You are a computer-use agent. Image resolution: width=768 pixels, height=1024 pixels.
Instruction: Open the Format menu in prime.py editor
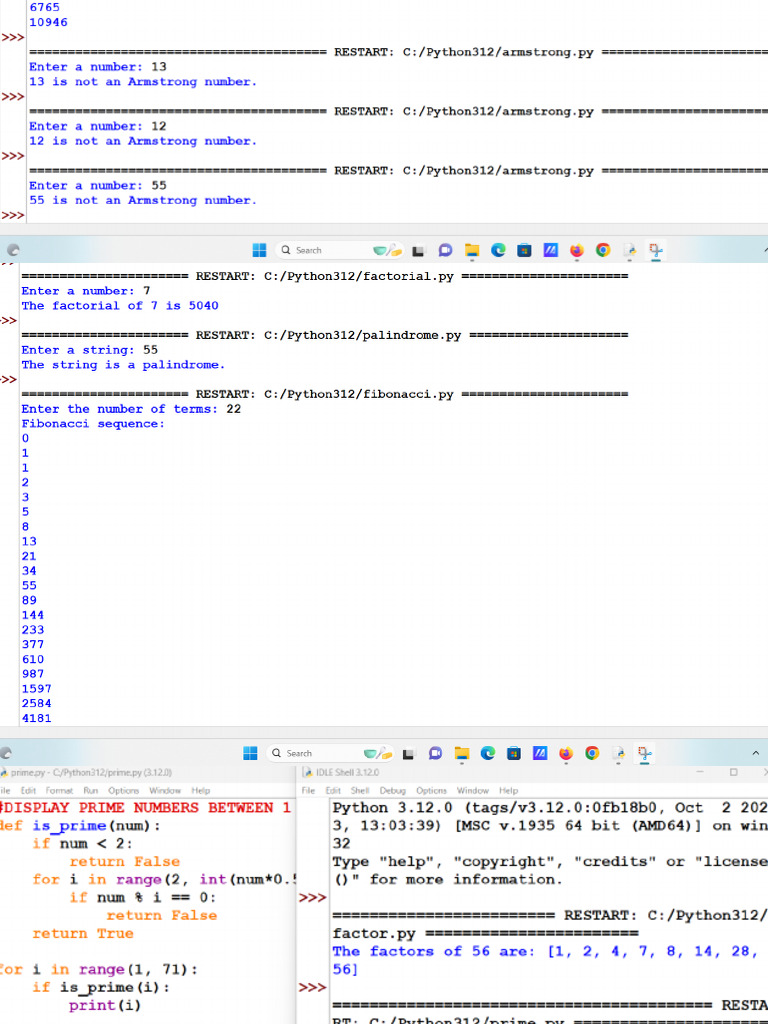(59, 790)
